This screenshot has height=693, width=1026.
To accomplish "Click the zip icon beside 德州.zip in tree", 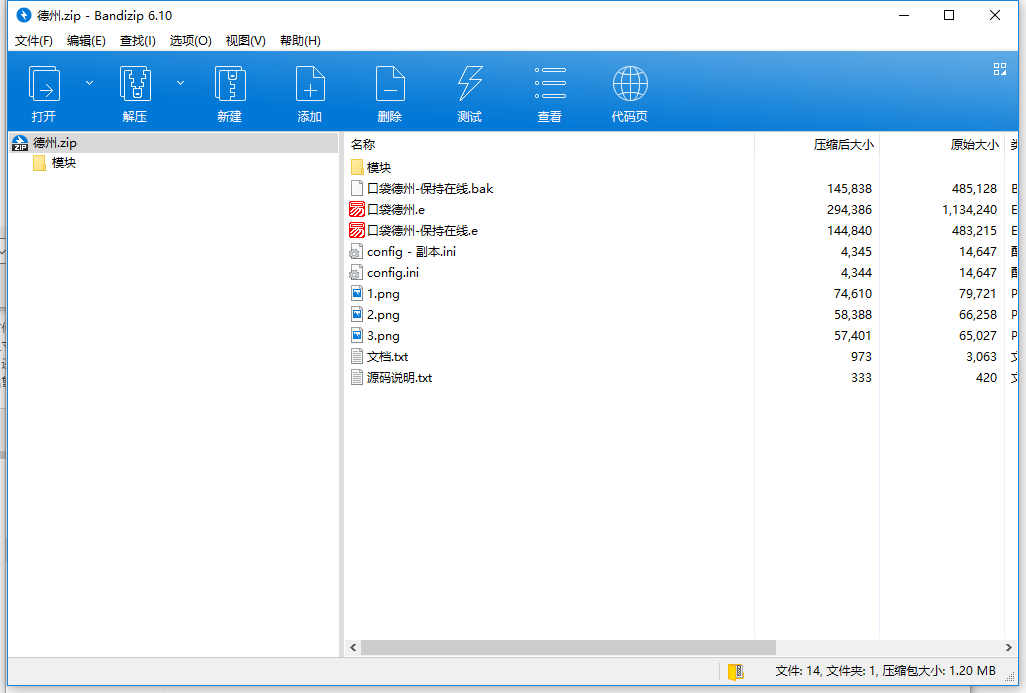I will point(20,143).
